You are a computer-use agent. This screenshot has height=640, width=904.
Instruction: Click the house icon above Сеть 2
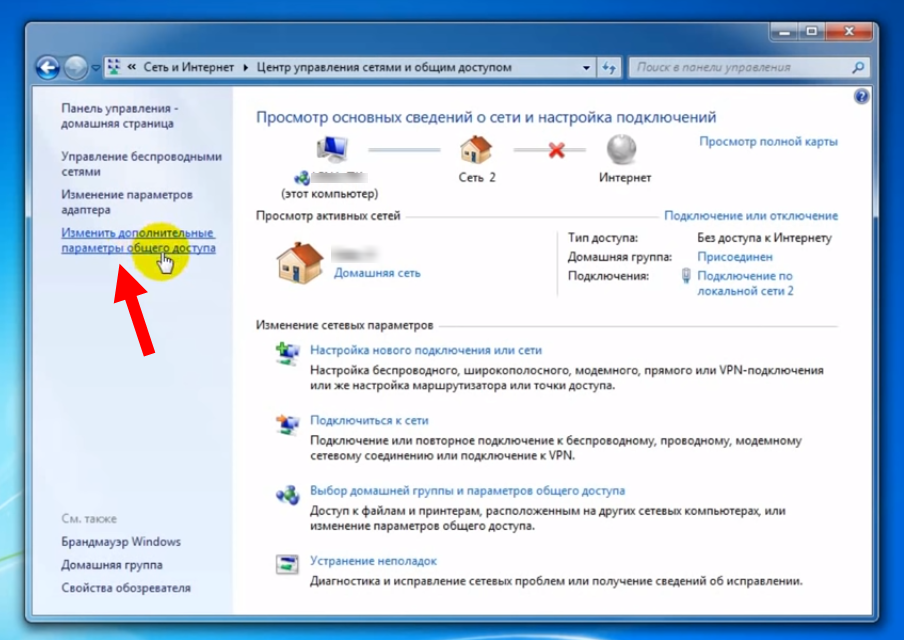coord(476,150)
